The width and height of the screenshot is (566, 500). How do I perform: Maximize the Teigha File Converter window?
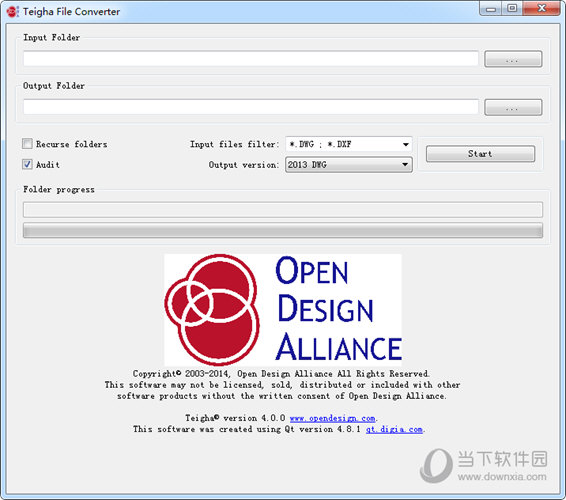tap(512, 8)
